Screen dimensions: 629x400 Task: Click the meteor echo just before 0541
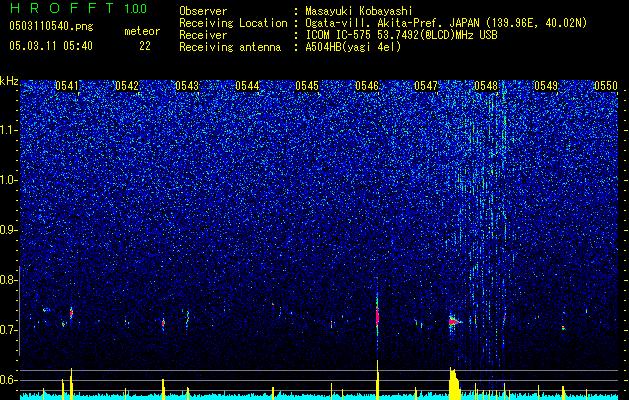point(71,313)
